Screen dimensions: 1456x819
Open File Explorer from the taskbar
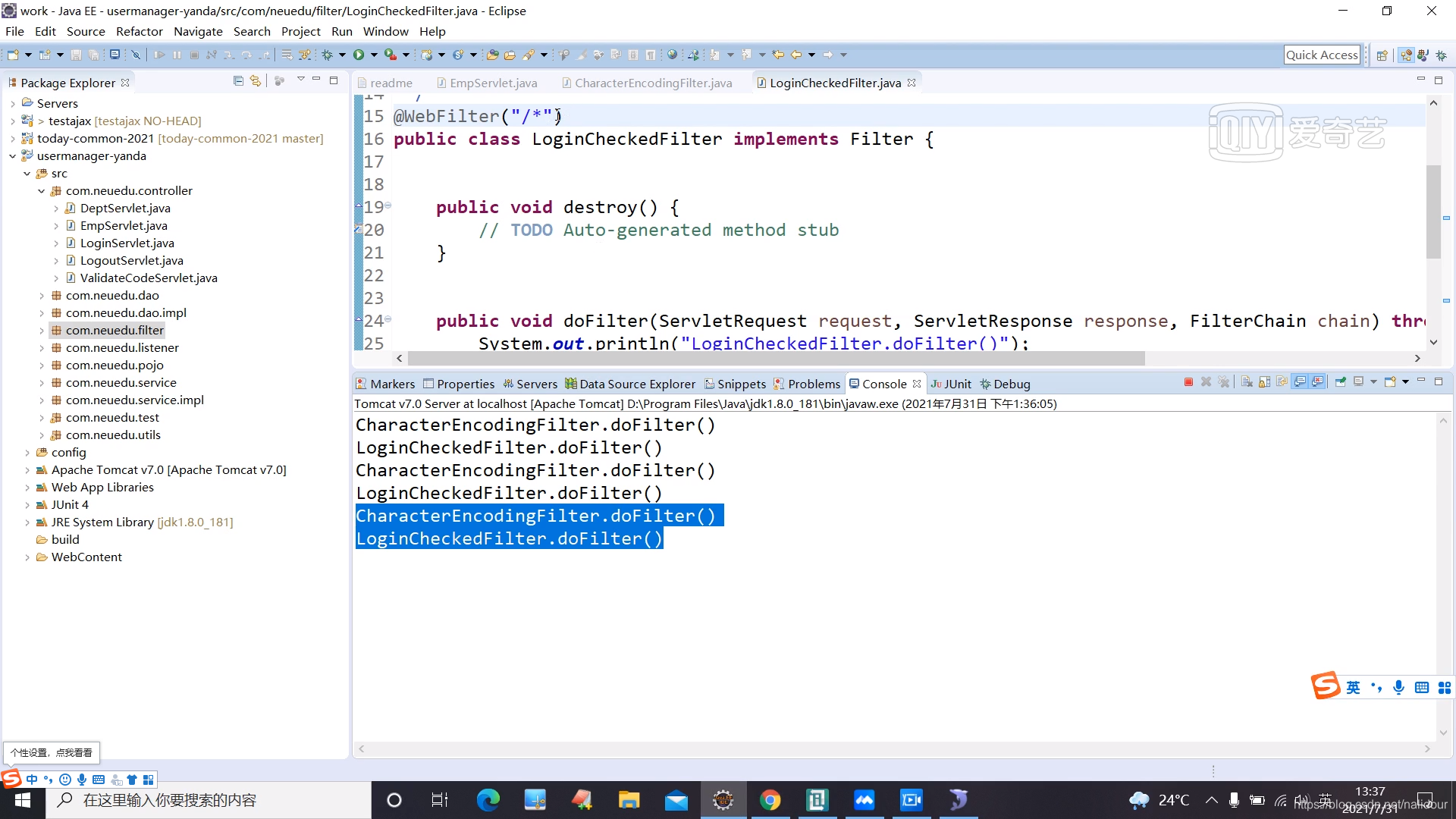click(629, 800)
